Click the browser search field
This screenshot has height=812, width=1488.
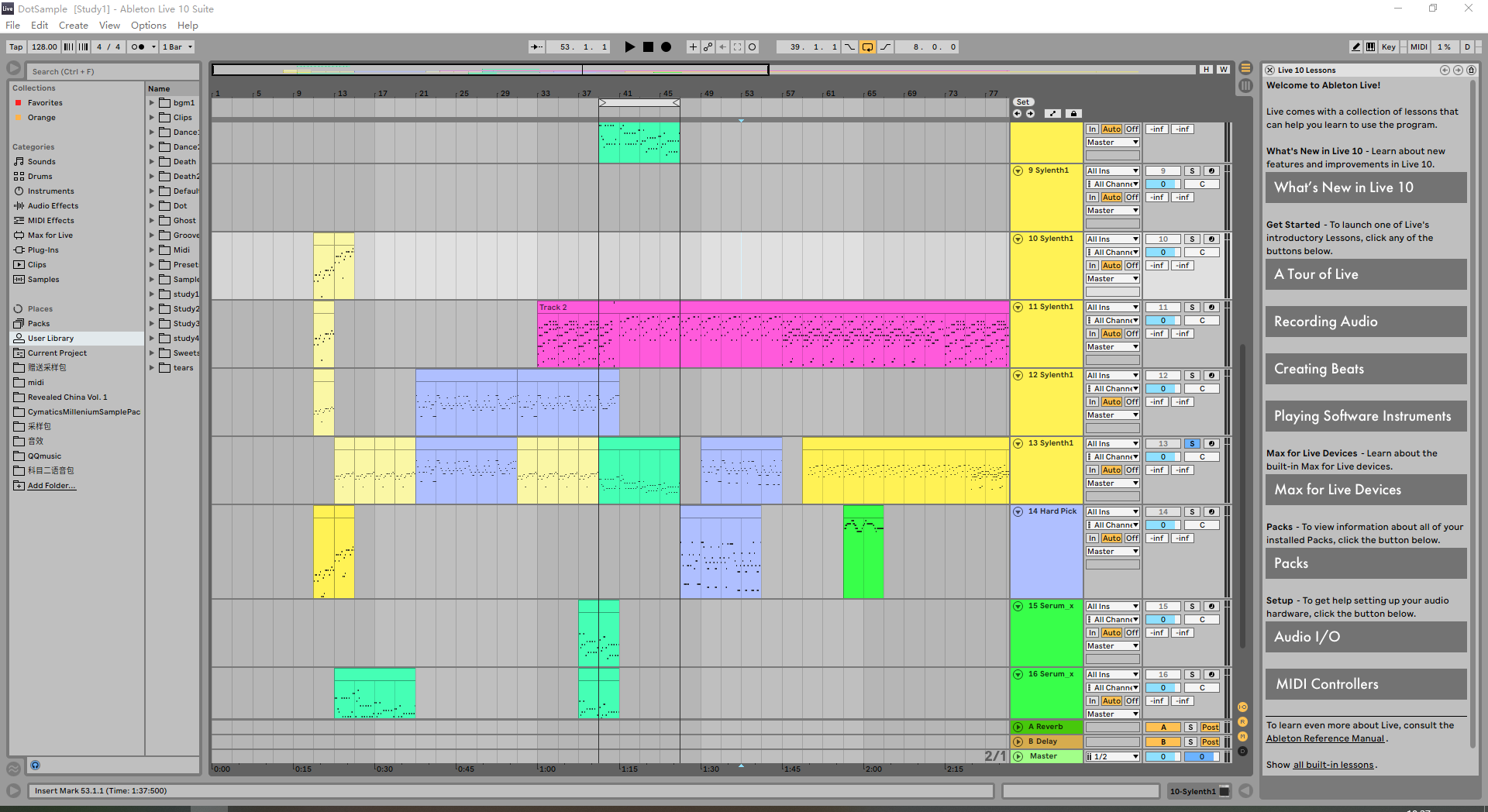pyautogui.click(x=85, y=71)
